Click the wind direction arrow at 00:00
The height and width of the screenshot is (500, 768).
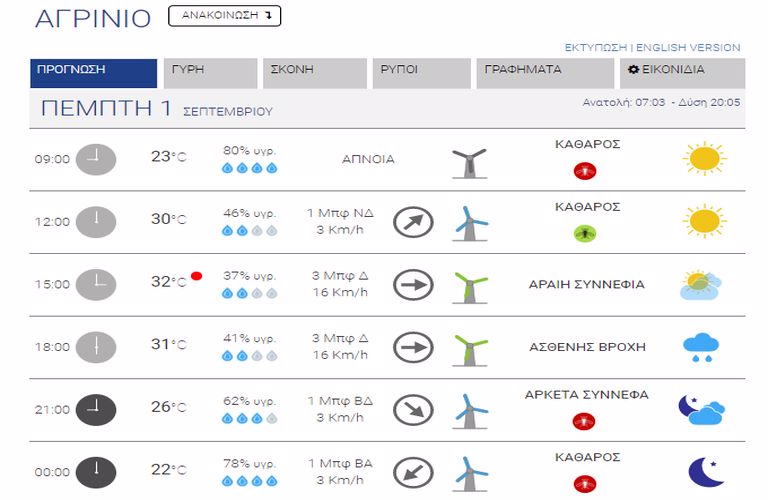pos(413,473)
